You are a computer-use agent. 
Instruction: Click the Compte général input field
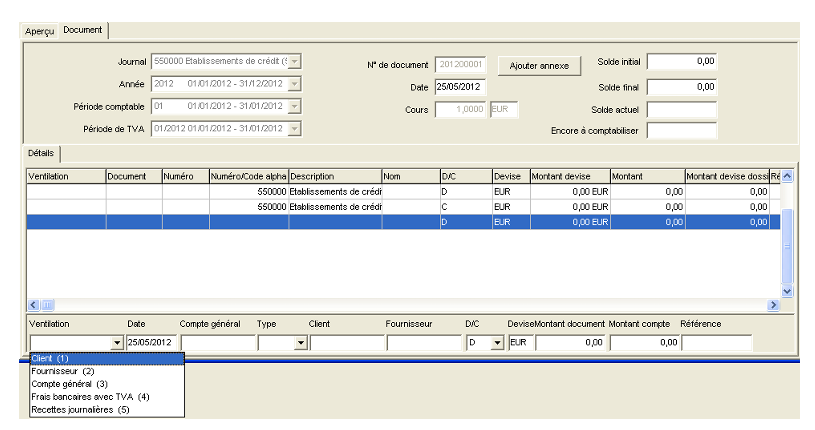tap(218, 342)
